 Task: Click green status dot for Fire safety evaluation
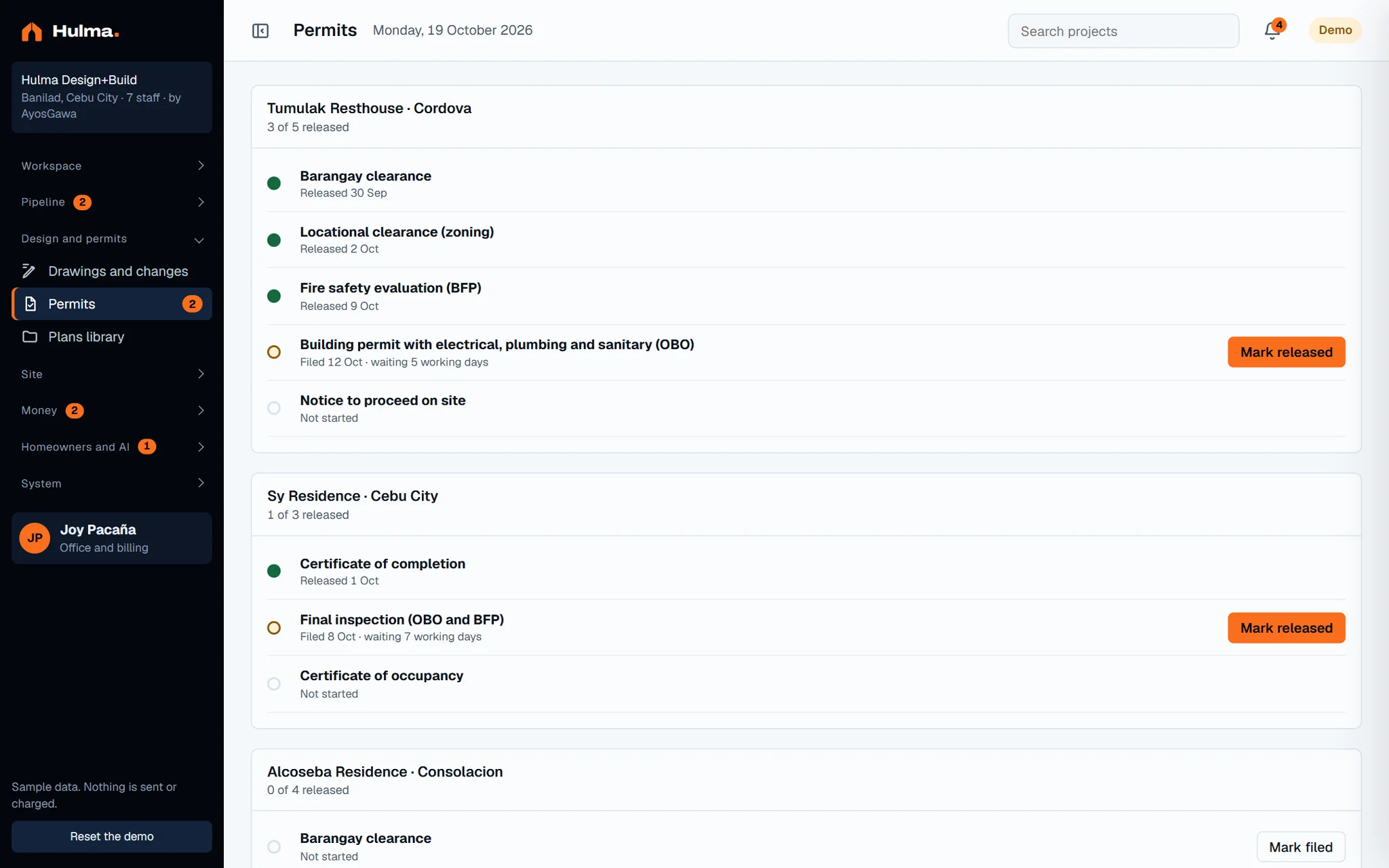click(274, 296)
